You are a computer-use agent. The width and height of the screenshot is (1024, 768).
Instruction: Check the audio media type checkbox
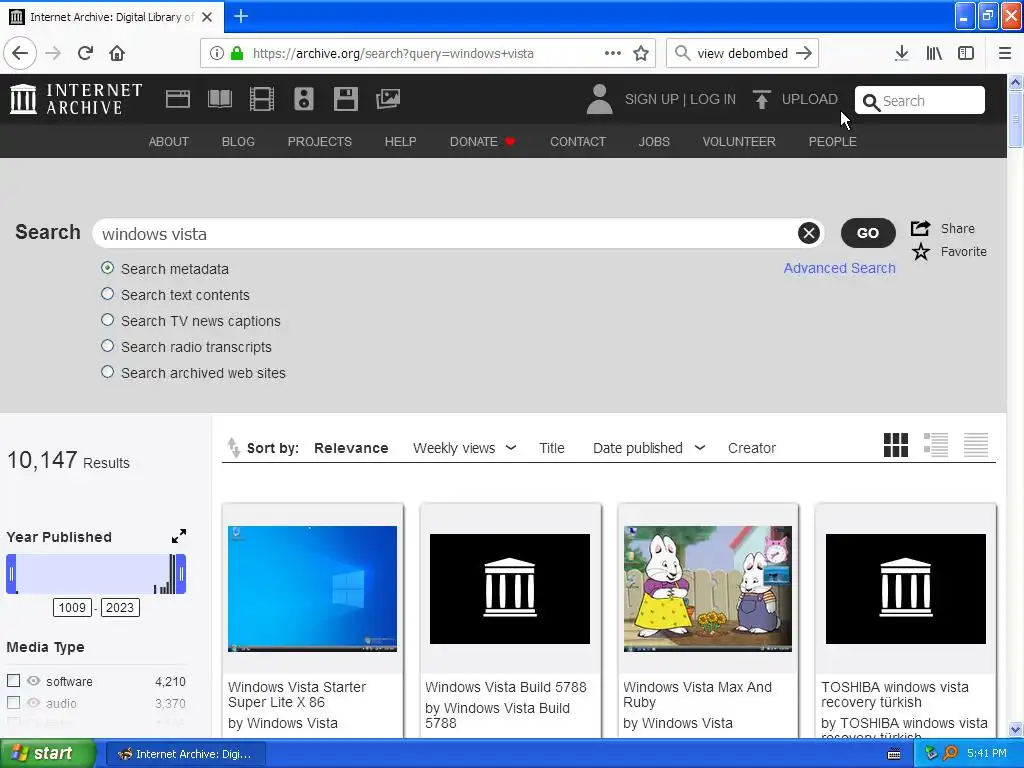[x=13, y=703]
